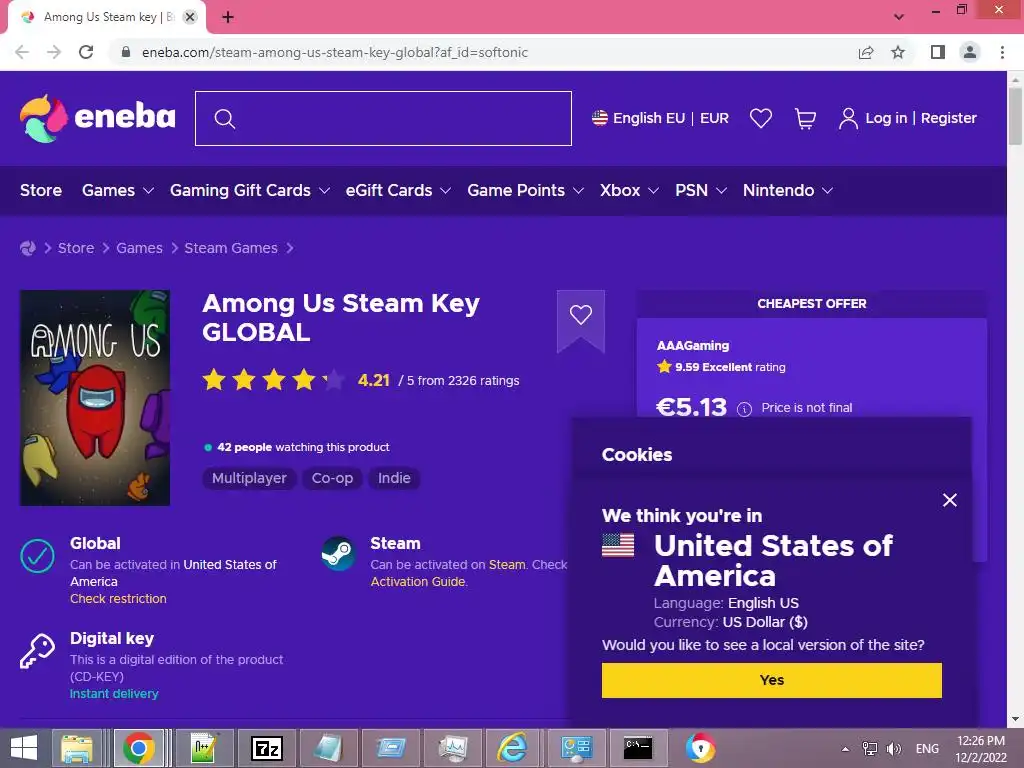Change language and currency English EU EUR
Screen dimensions: 1024x768
click(x=660, y=118)
